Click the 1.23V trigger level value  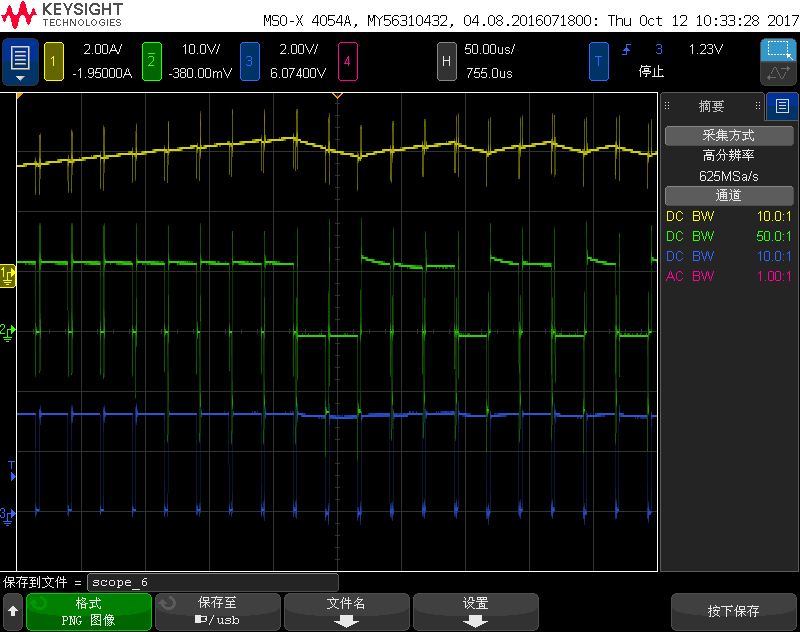[706, 49]
